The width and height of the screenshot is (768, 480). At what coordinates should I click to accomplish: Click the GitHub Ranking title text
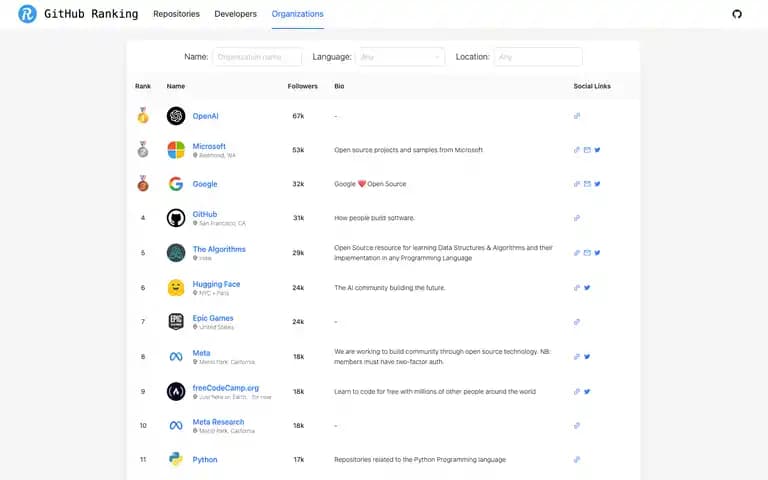pyautogui.click(x=91, y=14)
